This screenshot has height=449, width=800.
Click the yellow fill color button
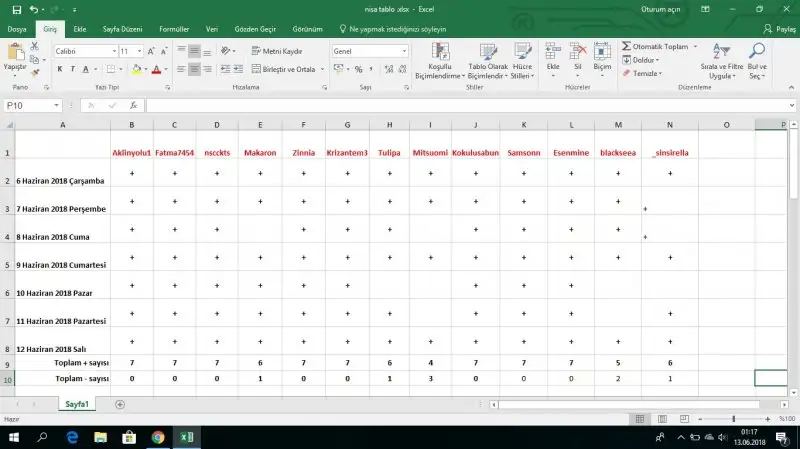(135, 69)
